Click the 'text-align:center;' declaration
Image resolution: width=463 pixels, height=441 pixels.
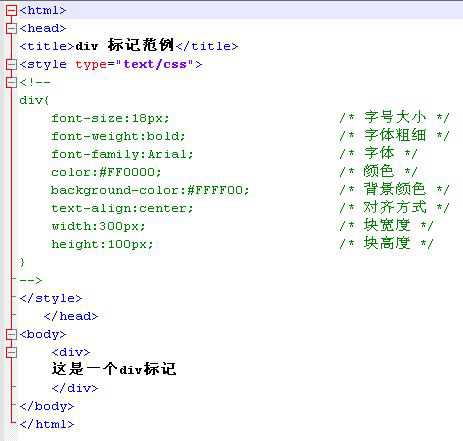tap(122, 208)
